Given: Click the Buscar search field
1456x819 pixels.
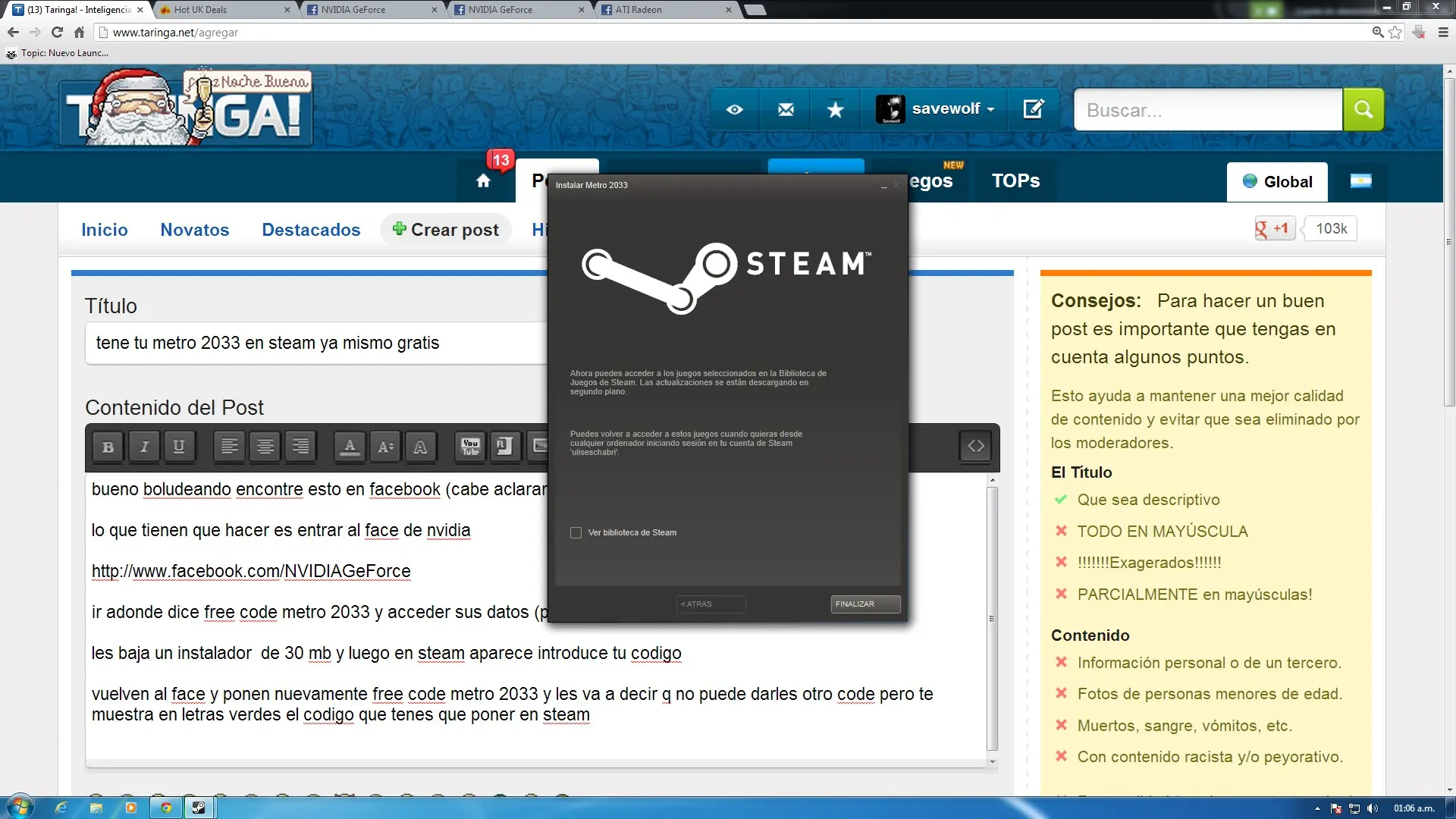Looking at the screenshot, I should tap(1208, 110).
